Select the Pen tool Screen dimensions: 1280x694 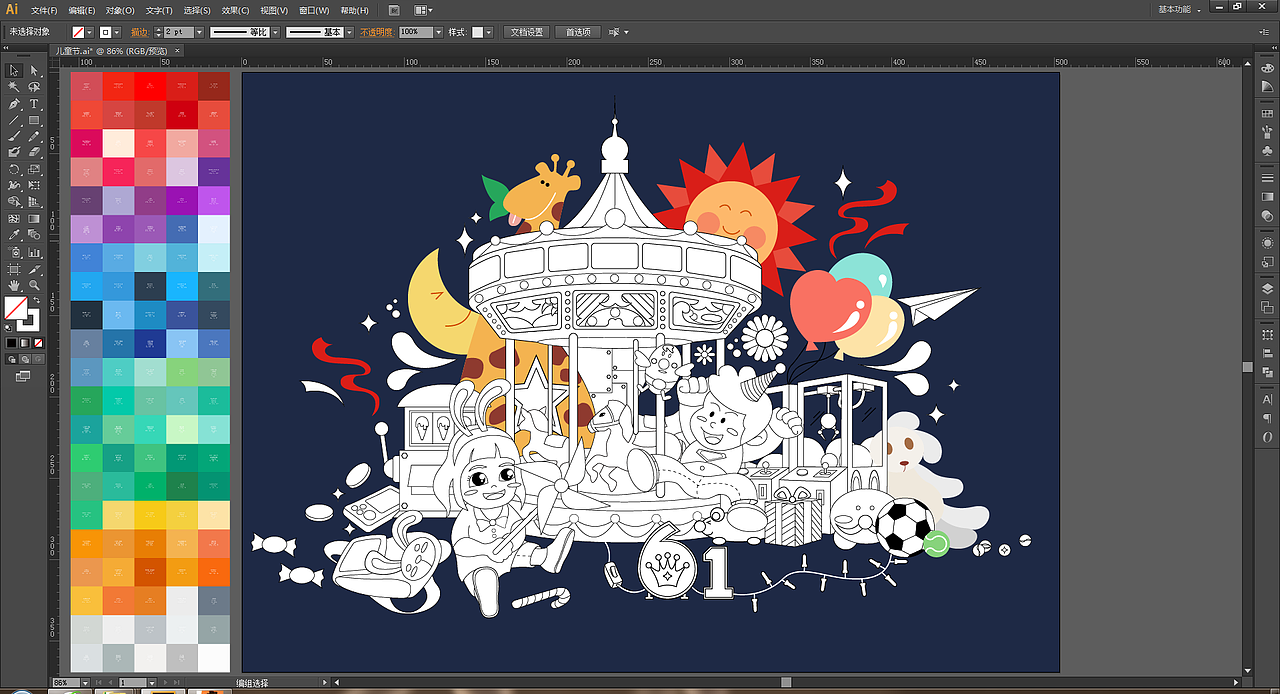coord(14,103)
